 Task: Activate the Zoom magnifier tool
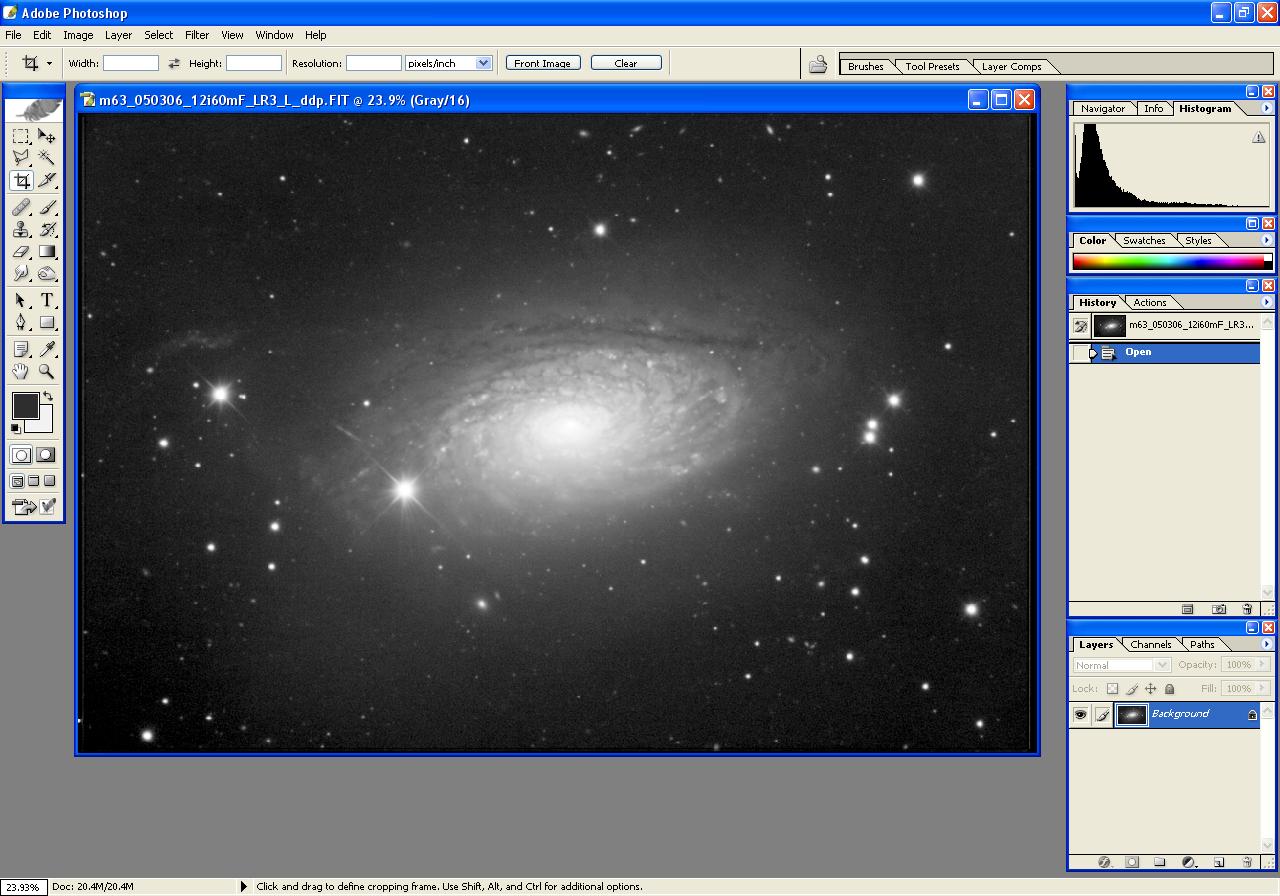pos(47,371)
